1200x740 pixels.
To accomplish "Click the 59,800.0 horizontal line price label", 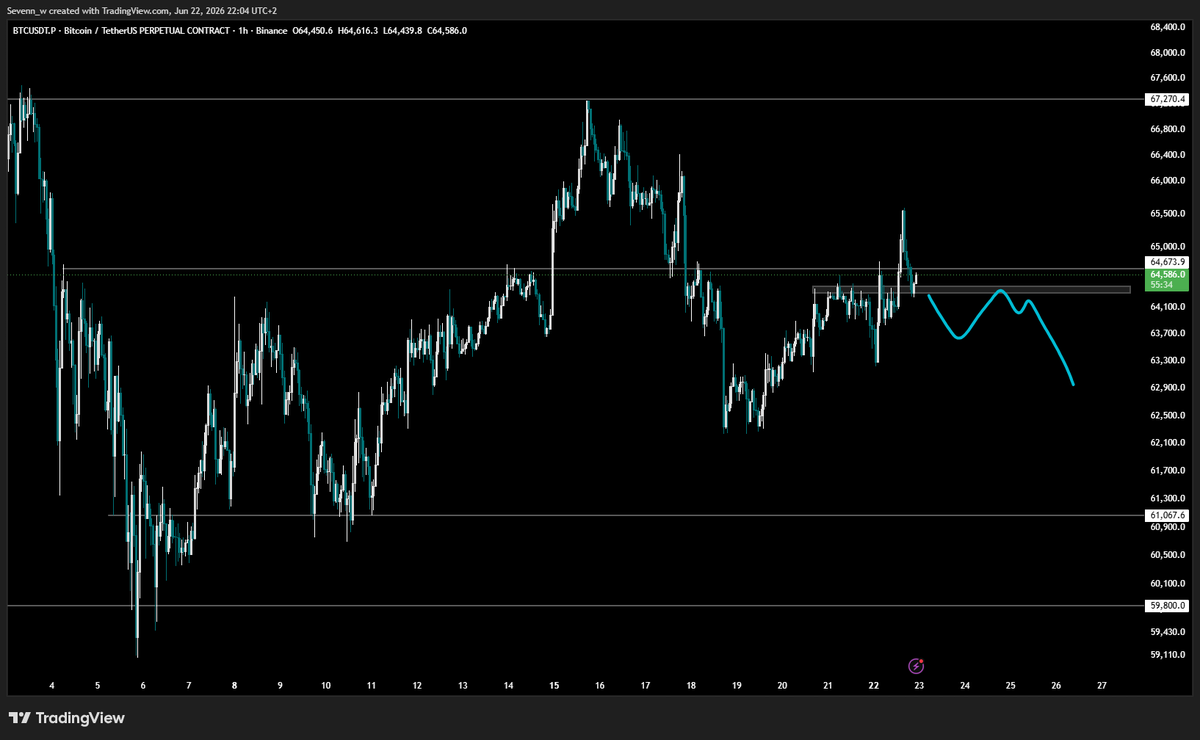I will click(x=1167, y=605).
